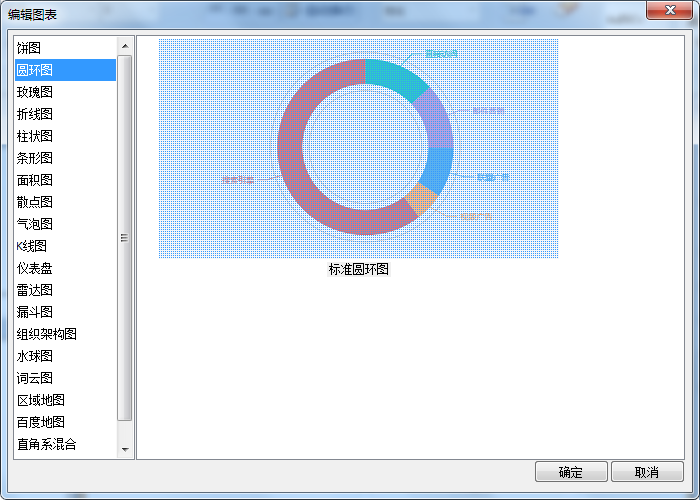This screenshot has width=700, height=500.
Task: Choose 词云图 chart type
Action: click(x=35, y=378)
